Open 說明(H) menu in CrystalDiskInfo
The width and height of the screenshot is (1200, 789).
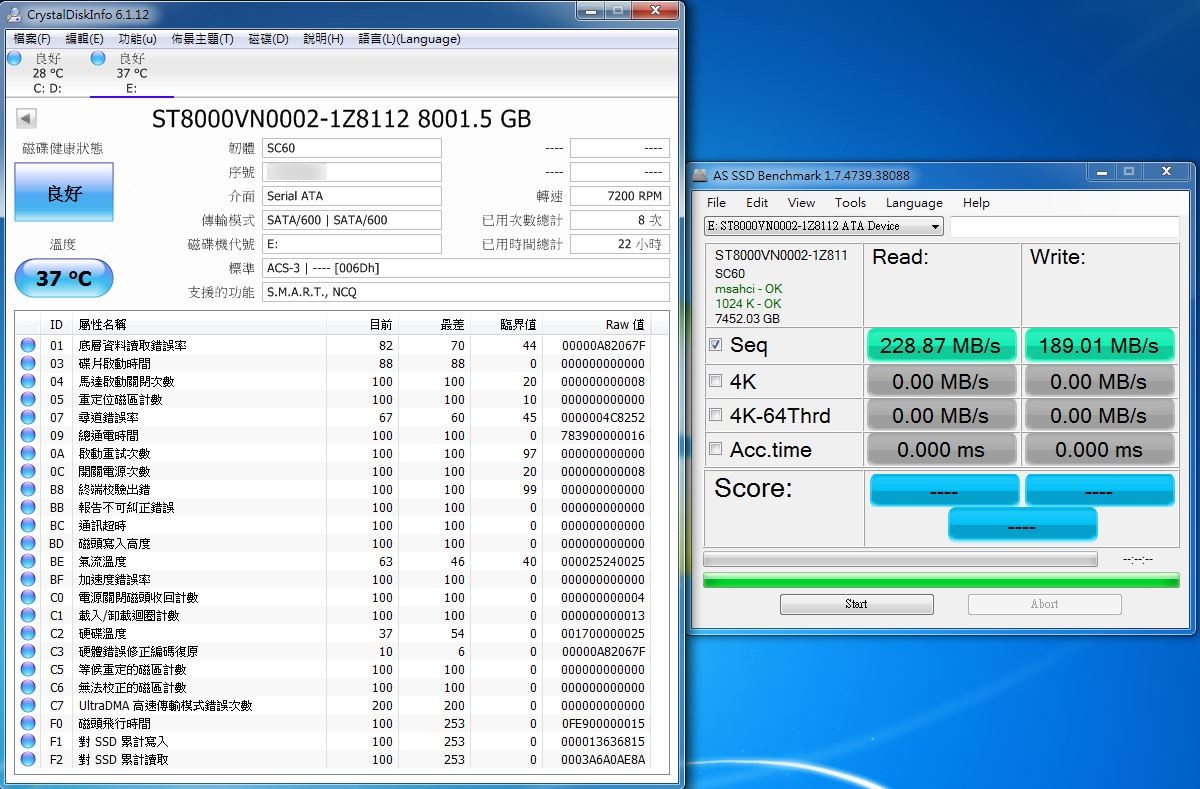pos(323,39)
